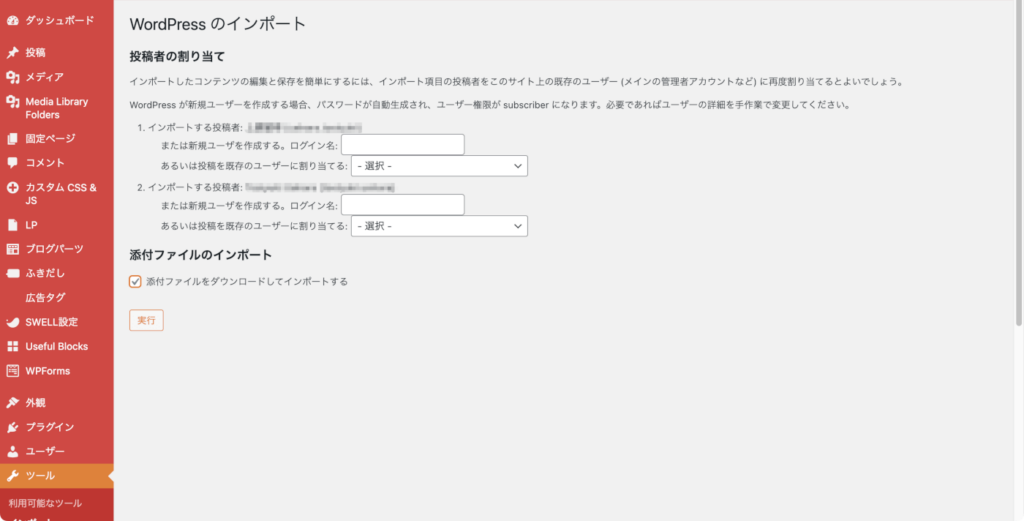Click the comment bubble icon

pyautogui.click(x=12, y=163)
